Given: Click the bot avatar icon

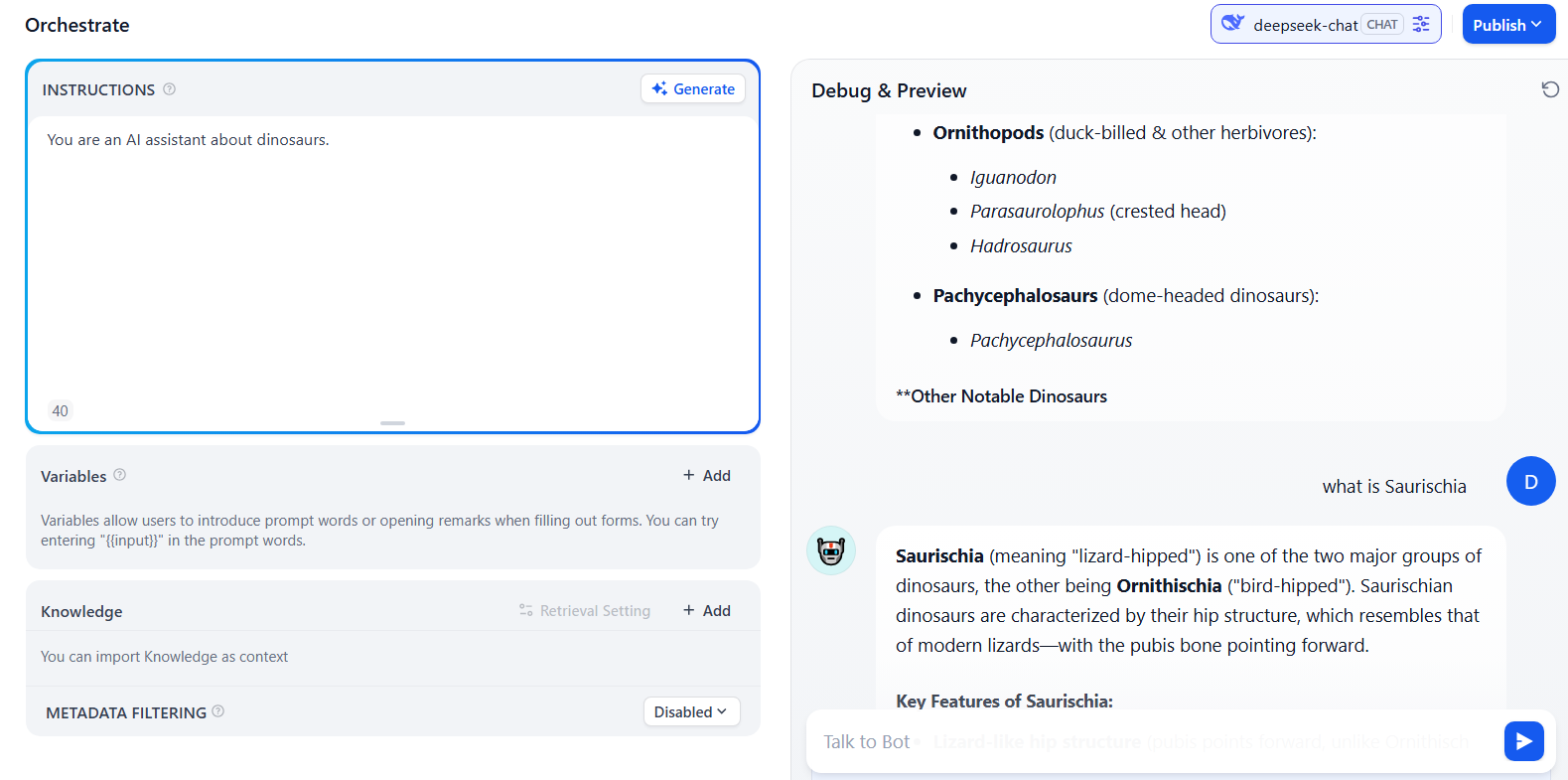Looking at the screenshot, I should tap(831, 550).
